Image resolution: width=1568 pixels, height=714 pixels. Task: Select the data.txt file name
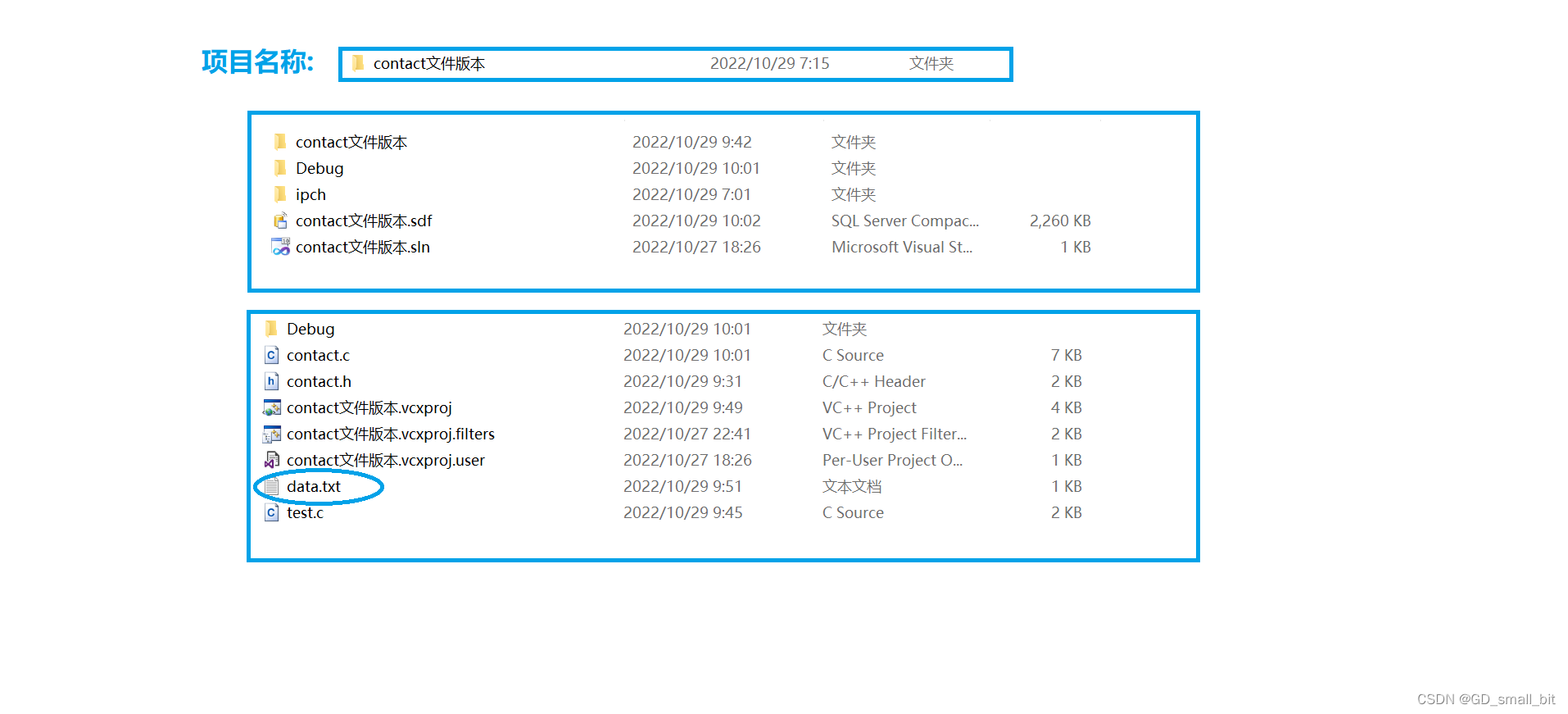[314, 486]
